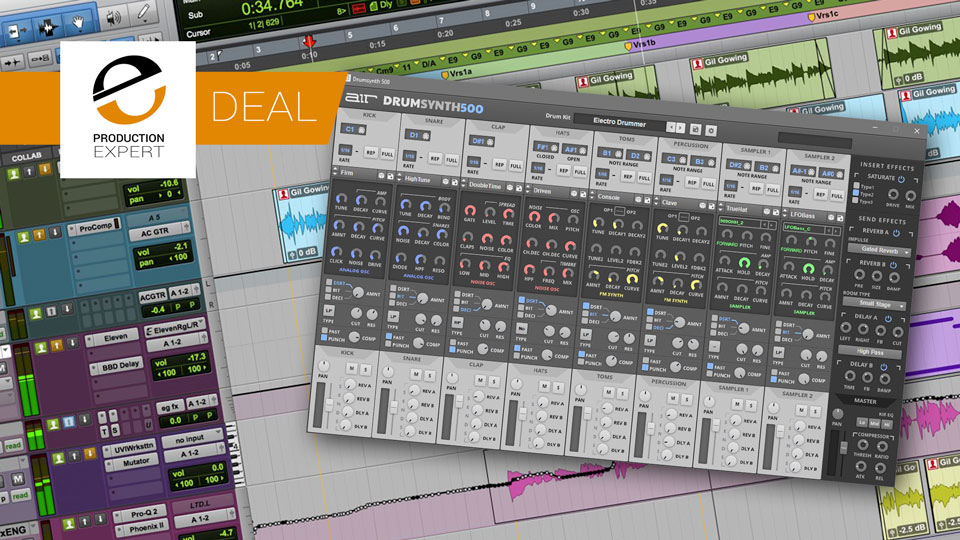Image resolution: width=960 pixels, height=540 pixels.
Task: Open the Small Stage room type dropdown
Action: coord(874,304)
